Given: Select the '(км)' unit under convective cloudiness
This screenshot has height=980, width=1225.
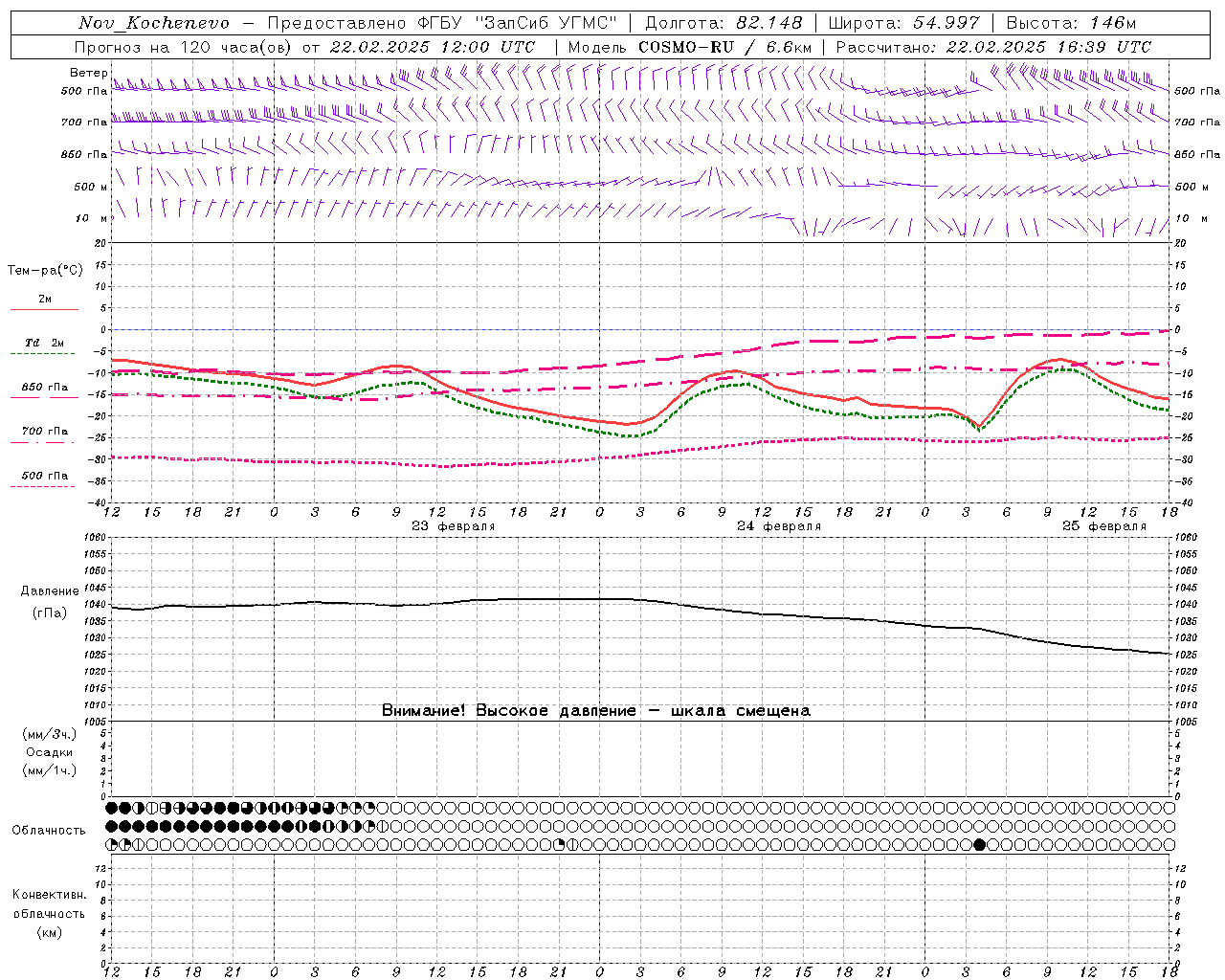Looking at the screenshot, I should pos(49,932).
